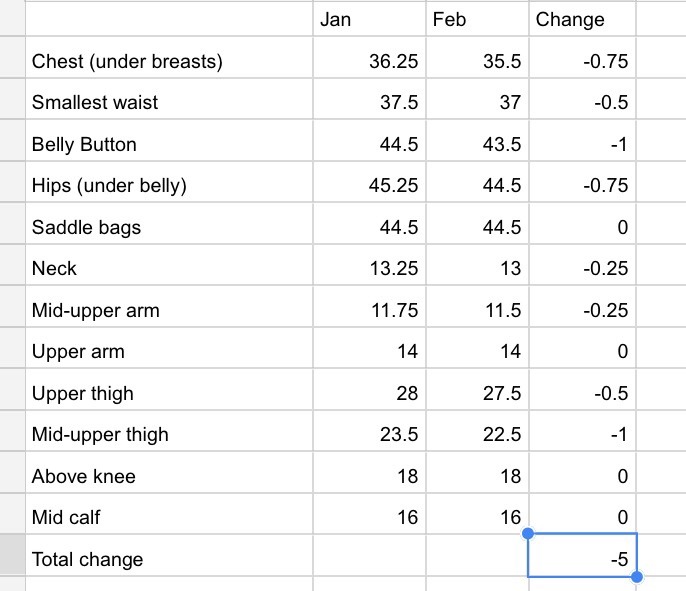Click Belly Button Feb value 43.5

click(476, 145)
